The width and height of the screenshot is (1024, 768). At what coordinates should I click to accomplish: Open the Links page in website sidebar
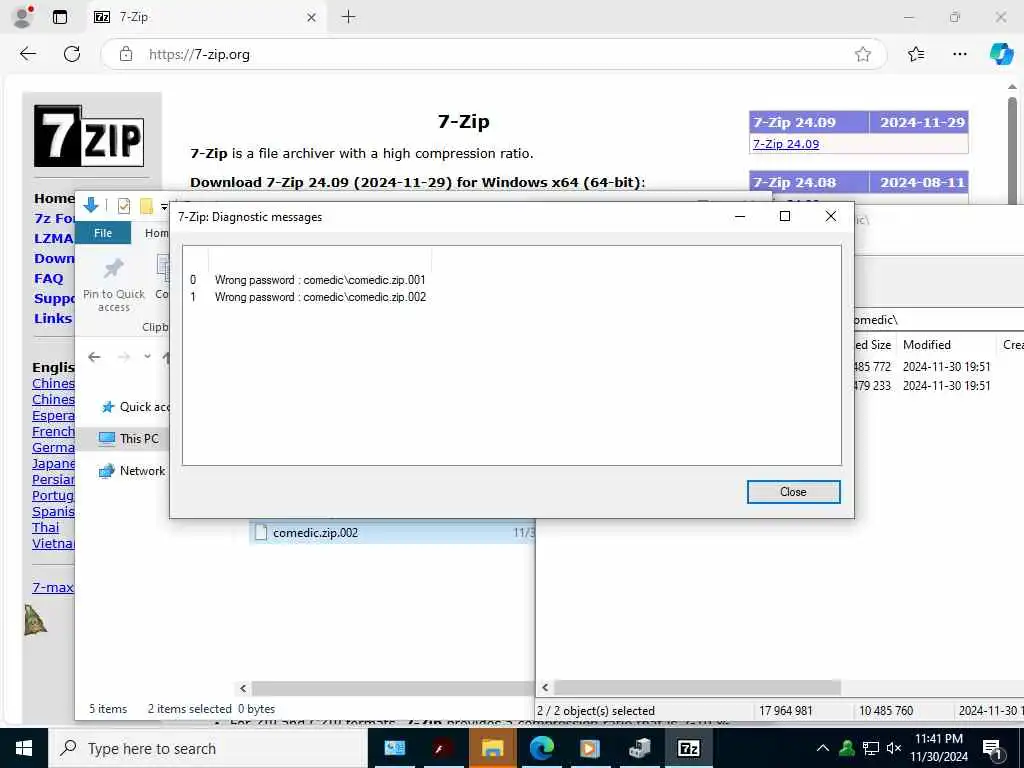[x=52, y=318]
